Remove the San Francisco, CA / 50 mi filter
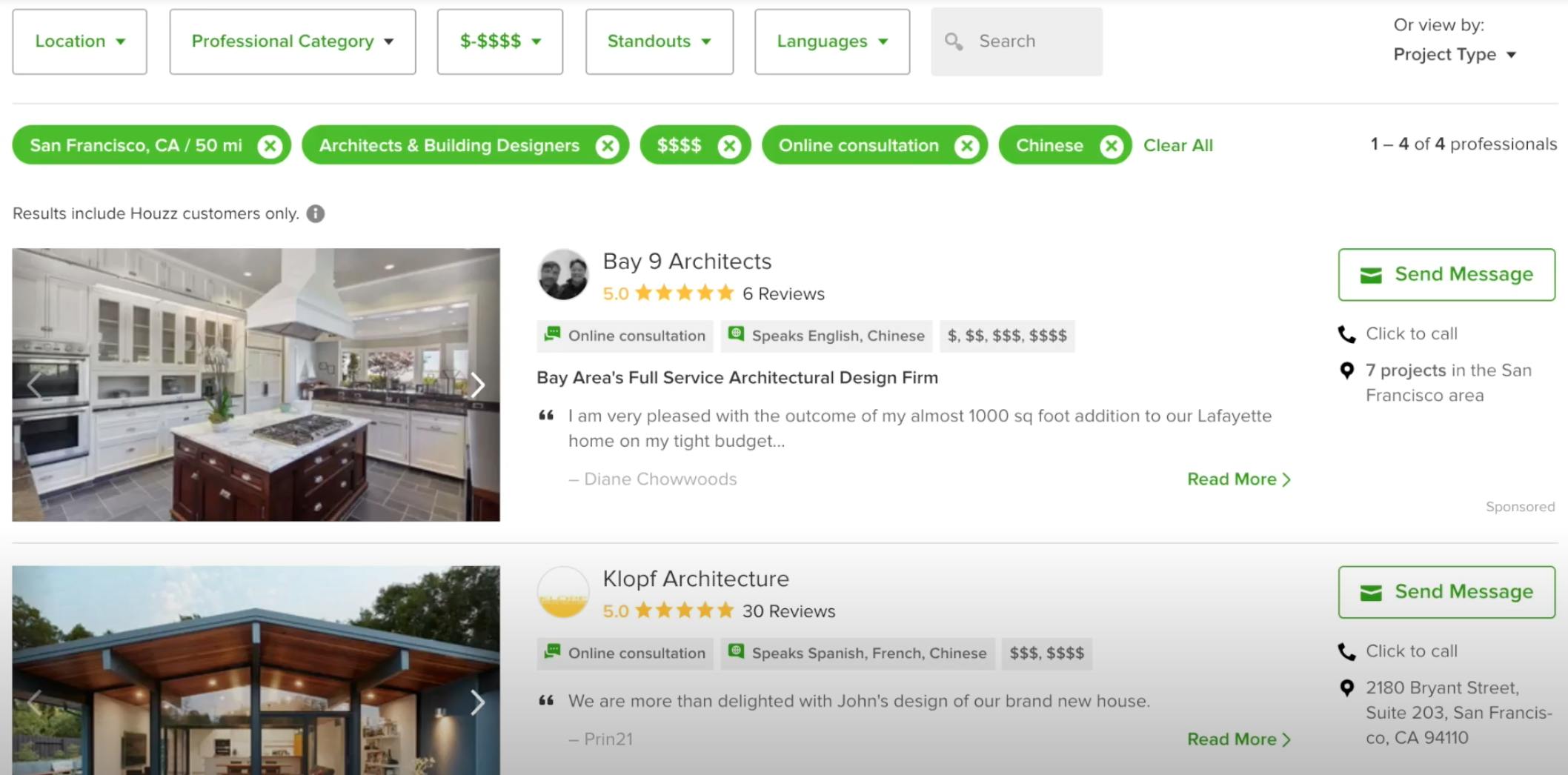Image resolution: width=1568 pixels, height=775 pixels. 270,145
